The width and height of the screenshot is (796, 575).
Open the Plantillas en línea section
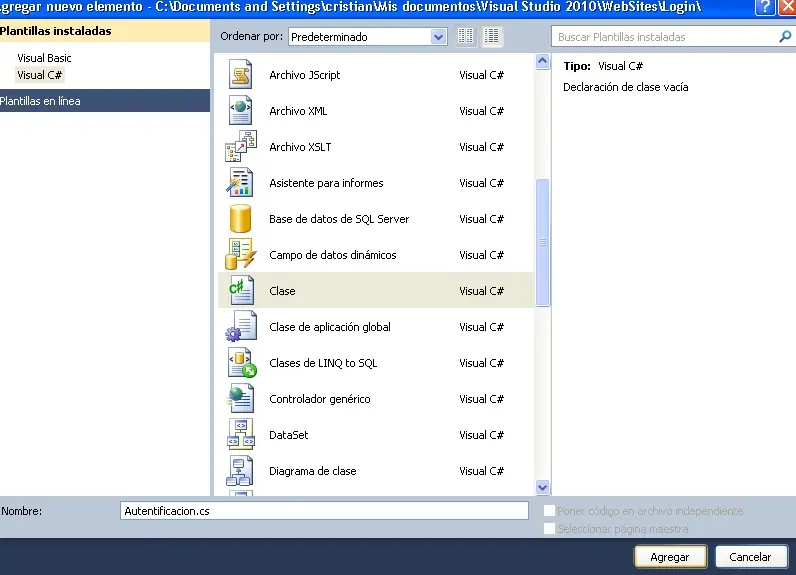point(105,100)
